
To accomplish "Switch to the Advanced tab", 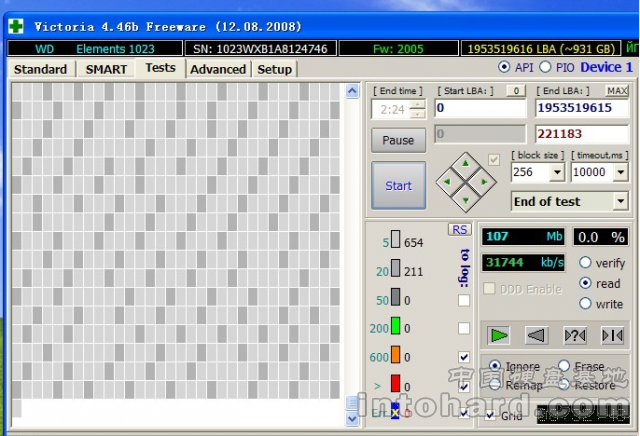I will click(x=218, y=69).
